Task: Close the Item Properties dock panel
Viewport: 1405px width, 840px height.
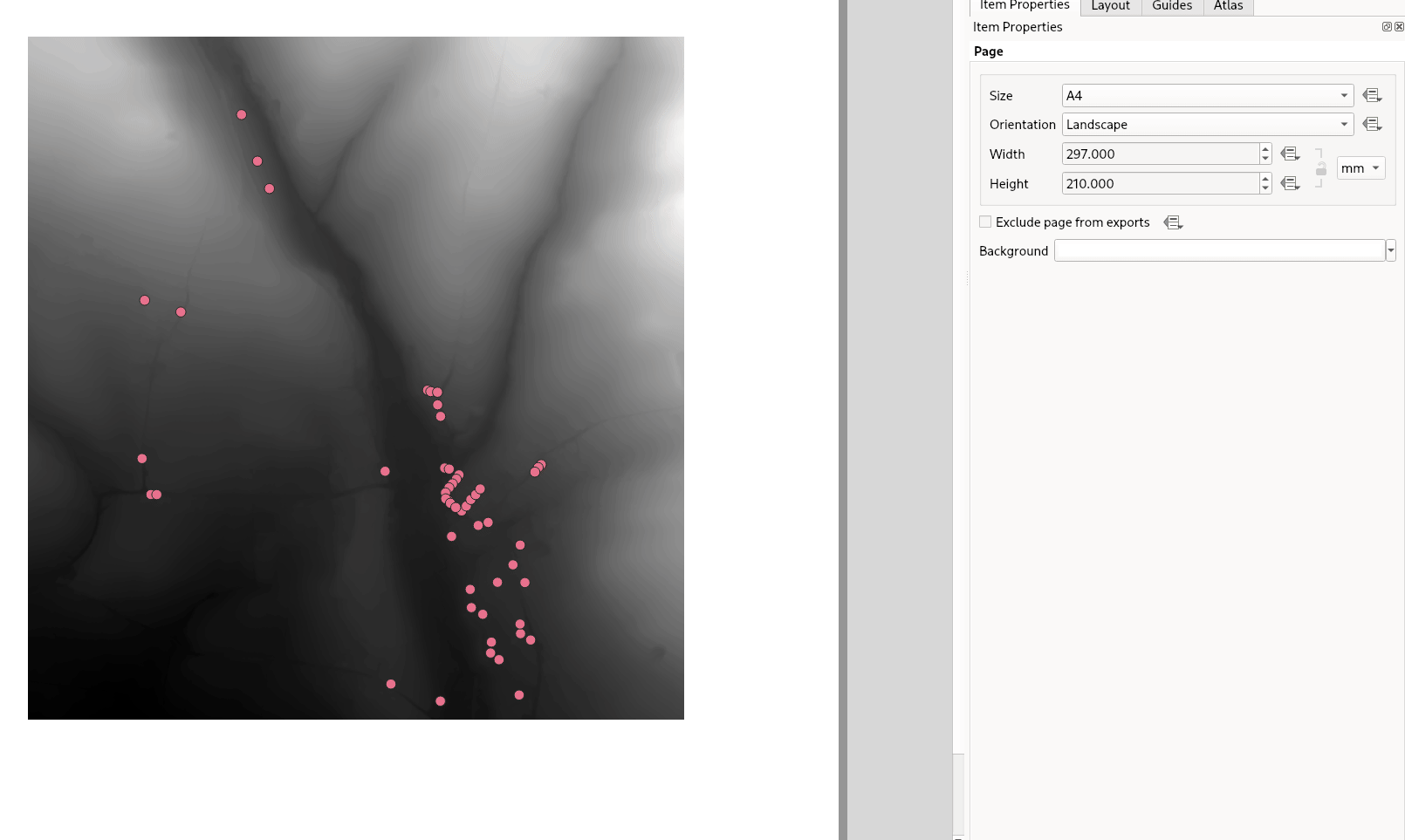Action: [1399, 27]
